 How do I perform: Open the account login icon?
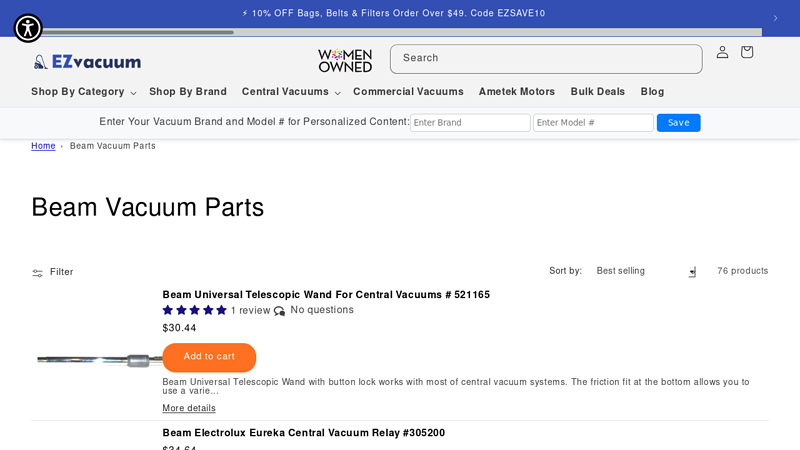[722, 52]
